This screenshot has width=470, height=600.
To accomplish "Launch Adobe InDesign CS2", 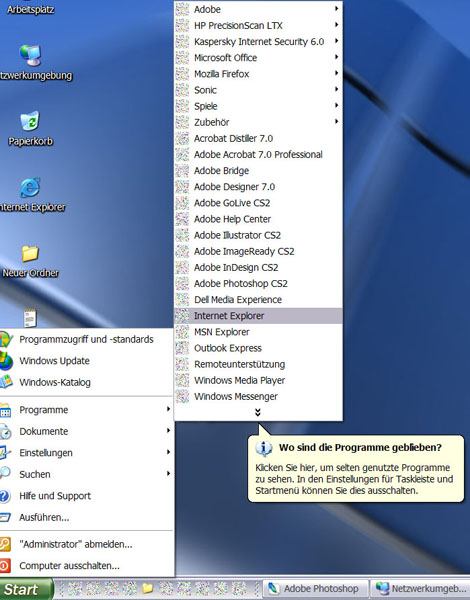I will (258, 267).
